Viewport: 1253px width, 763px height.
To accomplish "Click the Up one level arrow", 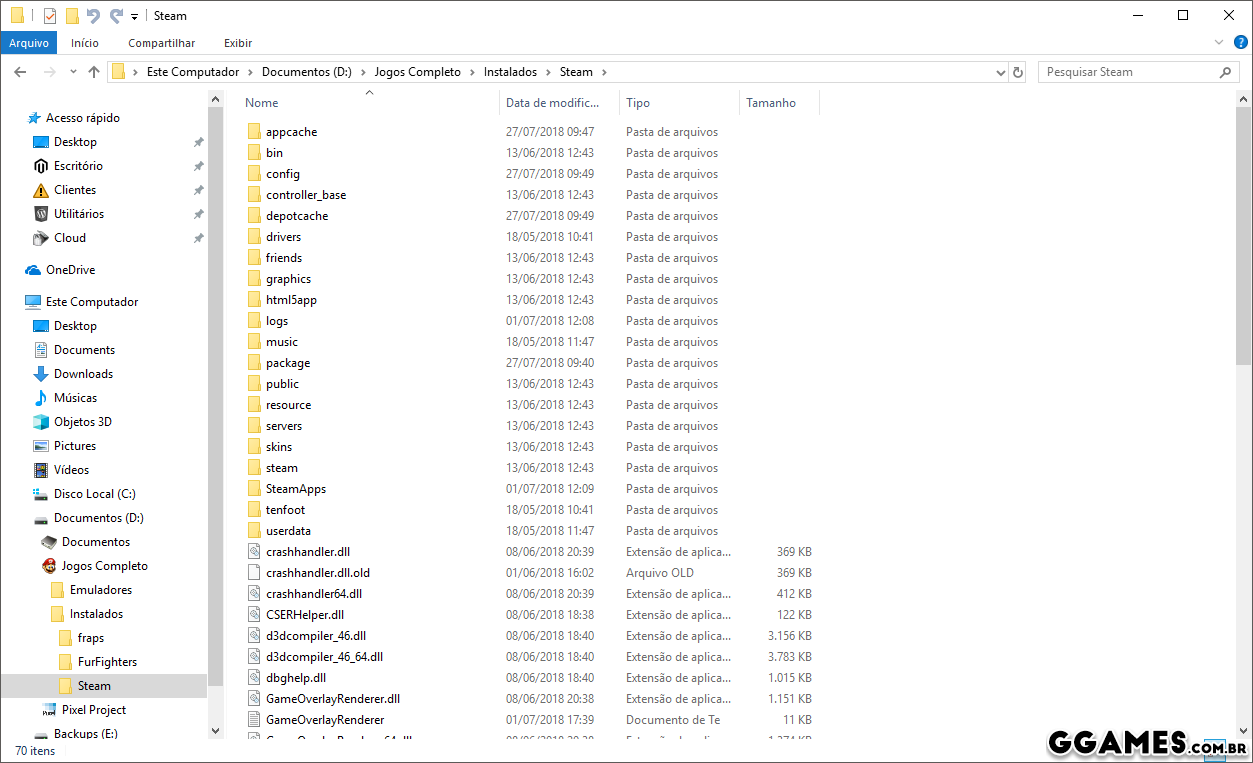I will (x=94, y=72).
